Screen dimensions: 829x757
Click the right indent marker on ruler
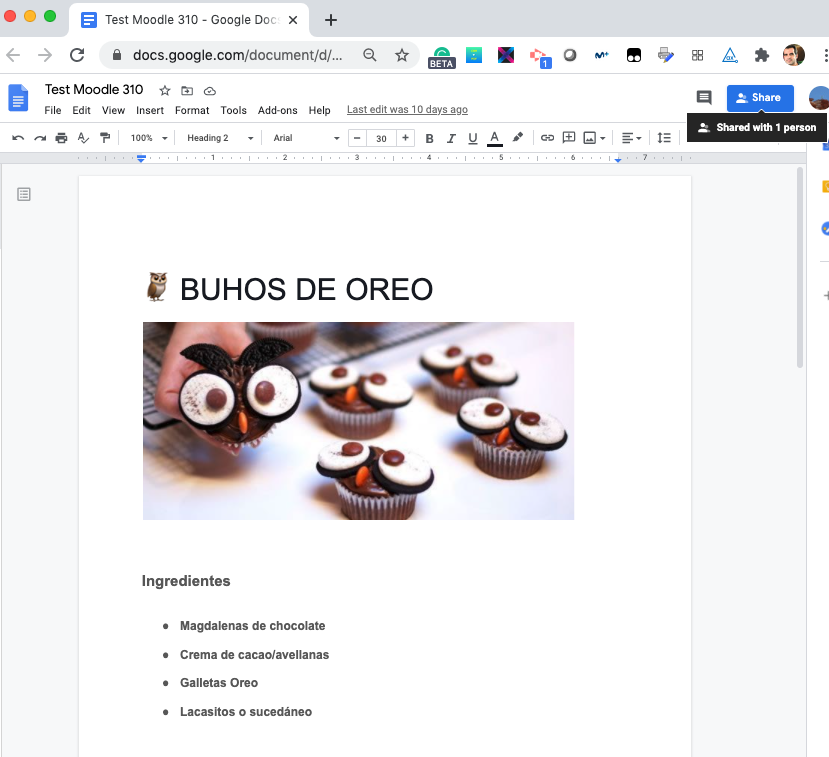(618, 159)
